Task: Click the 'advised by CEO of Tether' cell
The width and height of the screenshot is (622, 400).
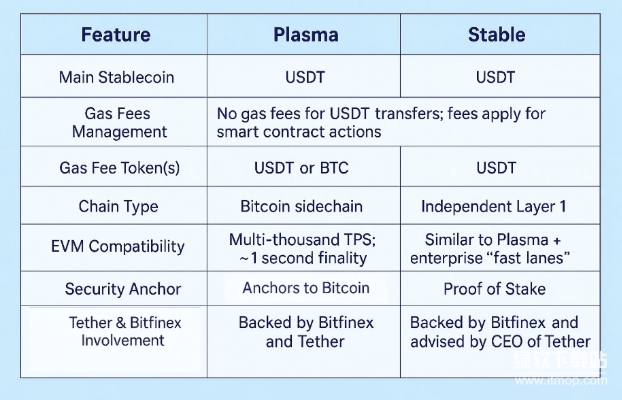Action: 501,342
